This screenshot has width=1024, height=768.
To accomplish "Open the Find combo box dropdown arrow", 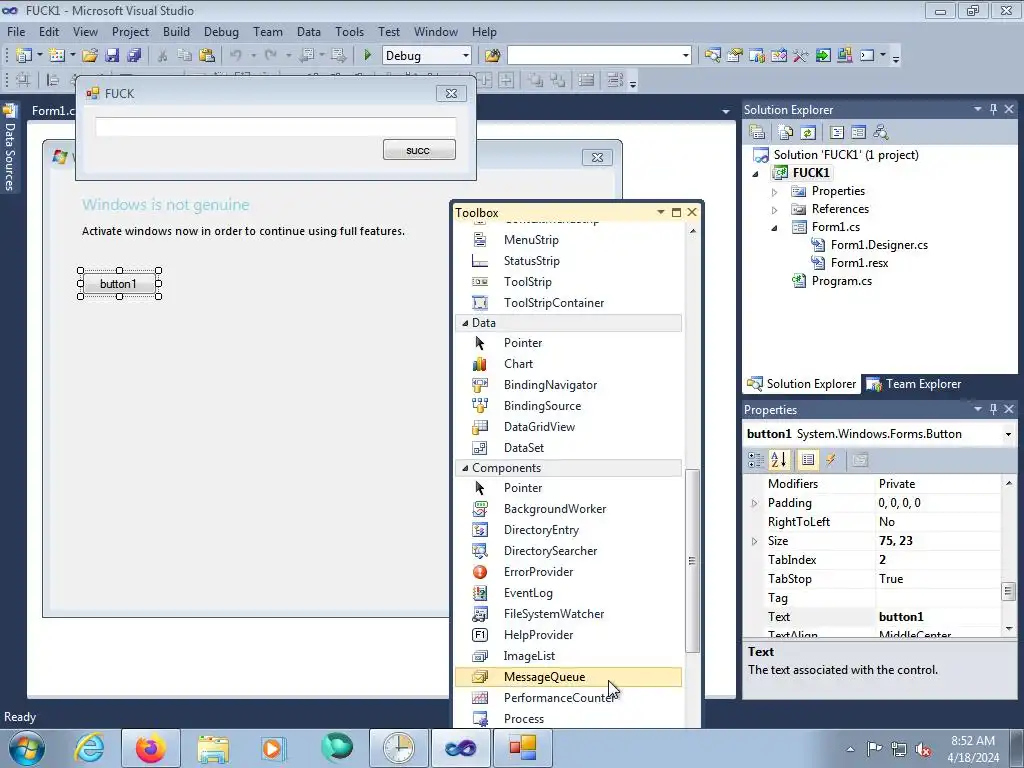I will pyautogui.click(x=686, y=56).
